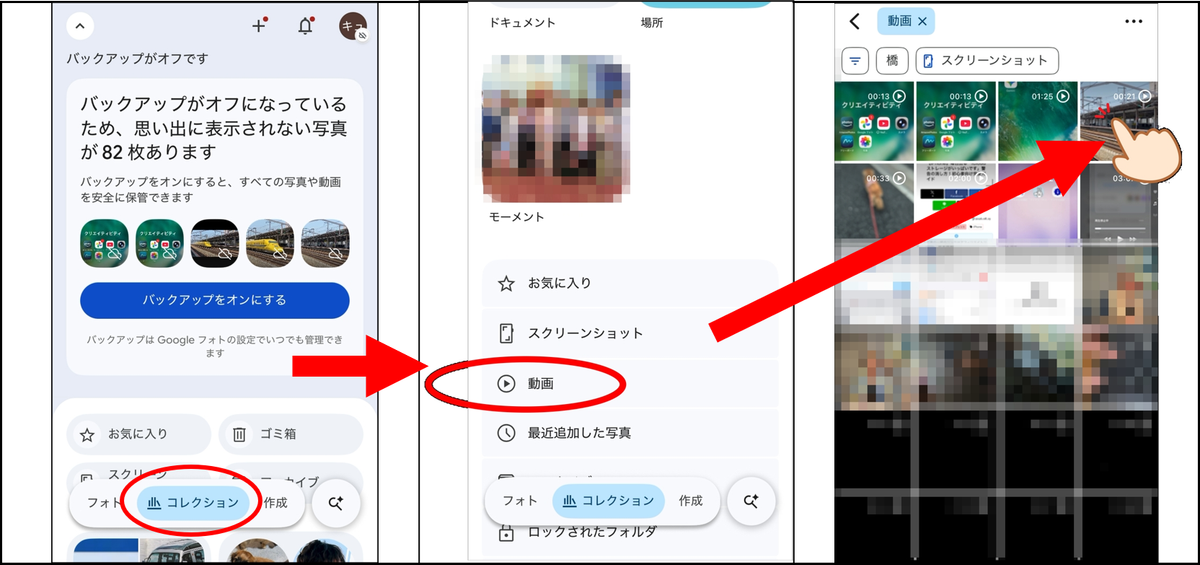1200x565 pixels.
Task: Tap the plus icon in the left screen
Action: click(259, 27)
